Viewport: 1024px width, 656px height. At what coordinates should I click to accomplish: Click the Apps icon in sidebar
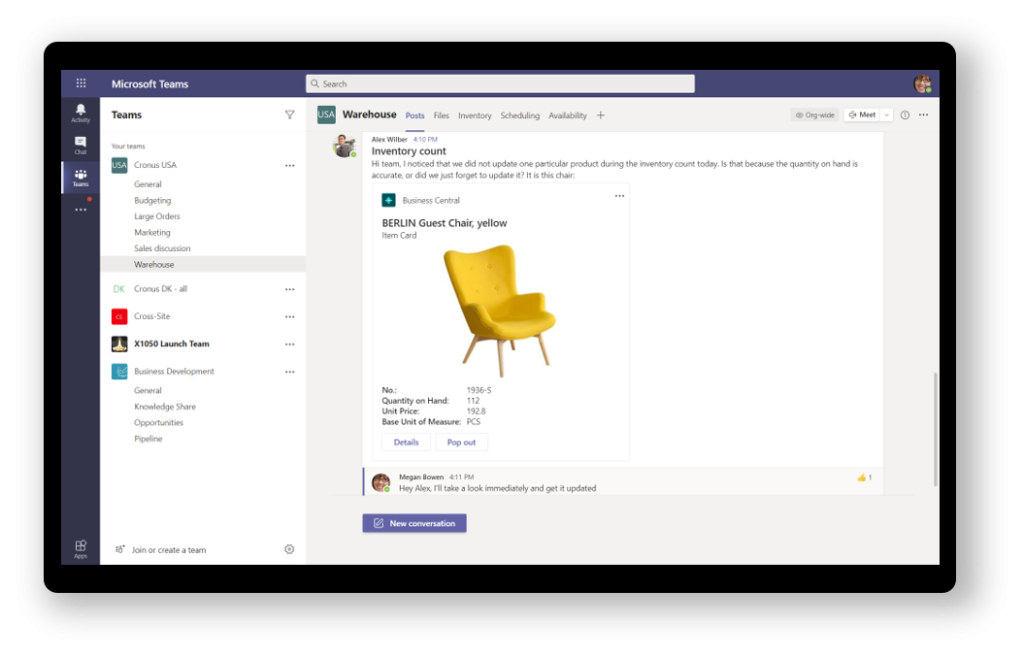pyautogui.click(x=80, y=548)
